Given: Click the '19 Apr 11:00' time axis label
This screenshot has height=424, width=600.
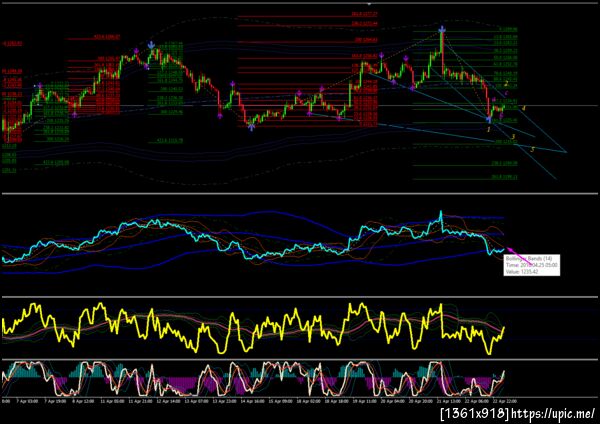Looking at the screenshot, I should point(365,401).
